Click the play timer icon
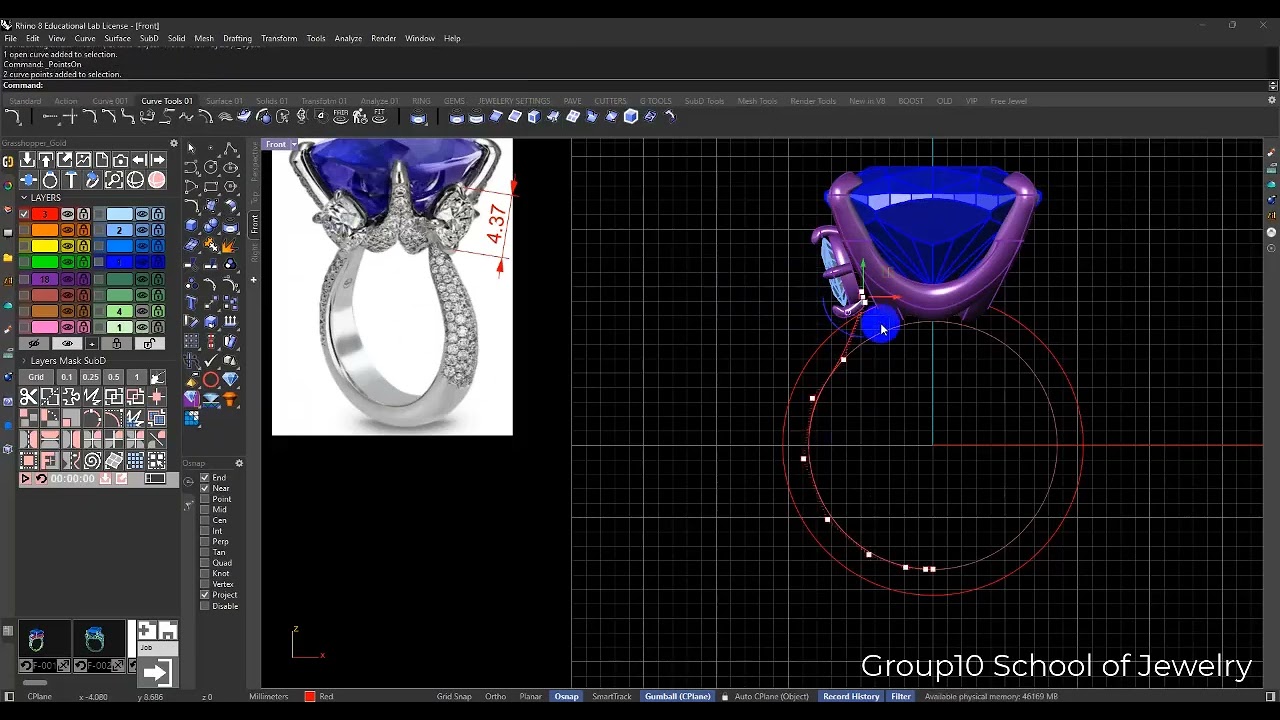Image resolution: width=1280 pixels, height=720 pixels. tap(26, 479)
